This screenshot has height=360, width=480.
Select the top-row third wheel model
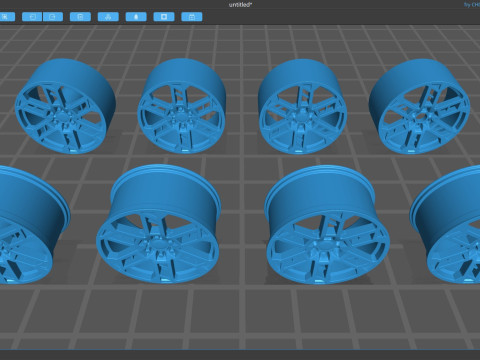click(302, 106)
